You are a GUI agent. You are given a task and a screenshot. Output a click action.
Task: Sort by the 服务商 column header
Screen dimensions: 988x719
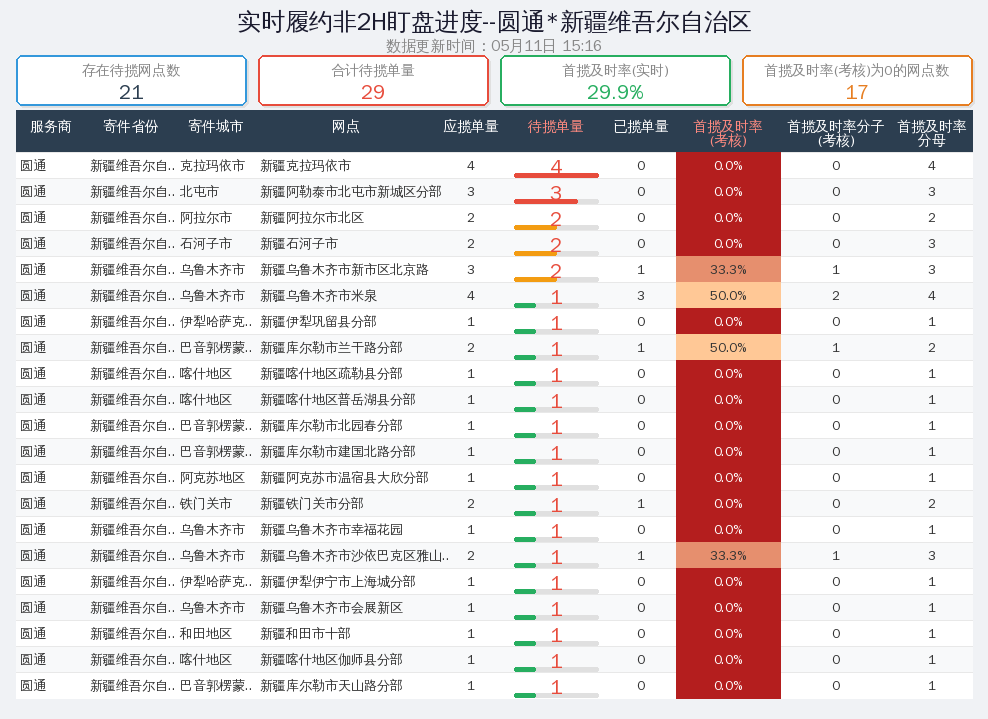pos(51,127)
